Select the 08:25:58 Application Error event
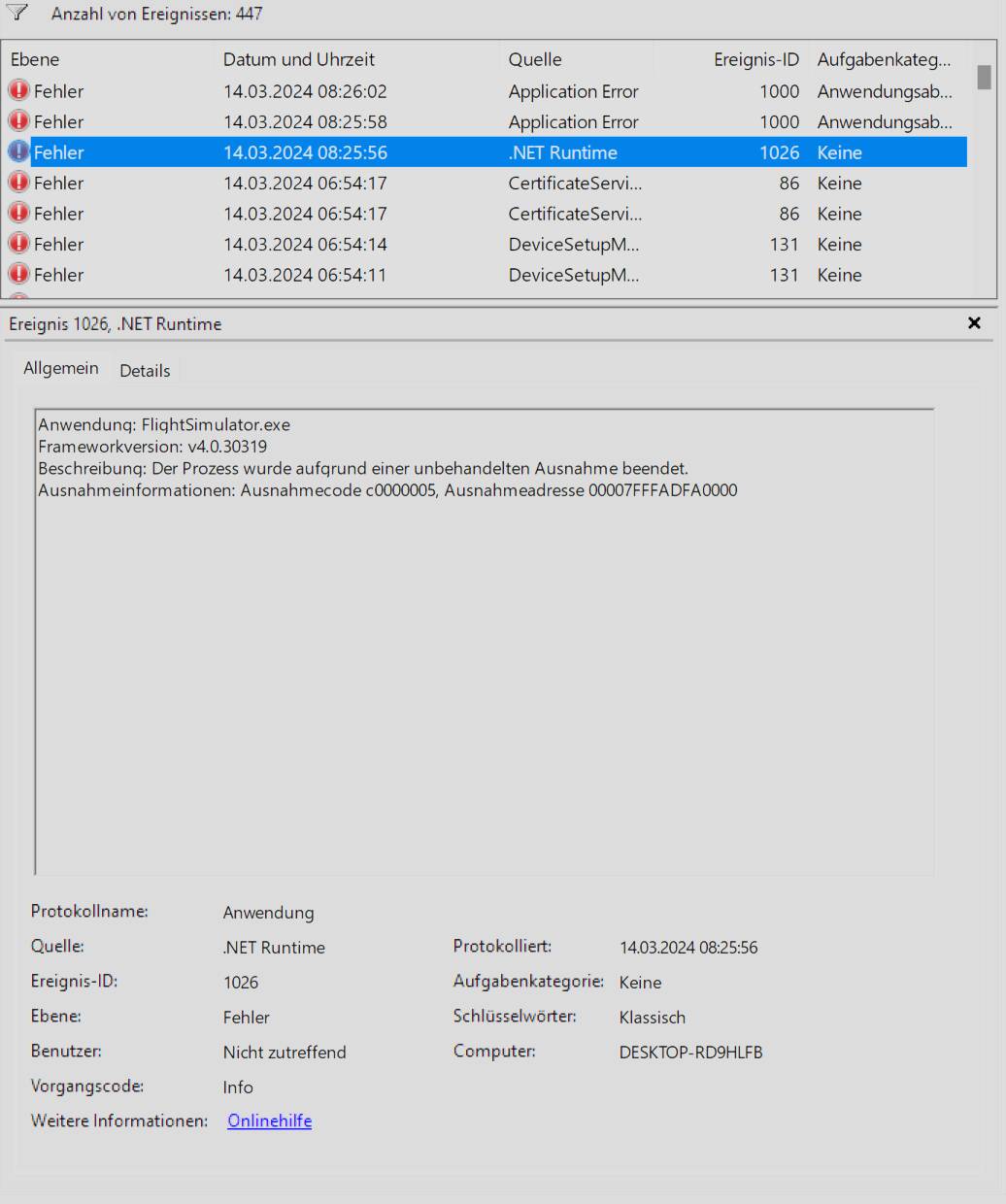 pos(486,121)
